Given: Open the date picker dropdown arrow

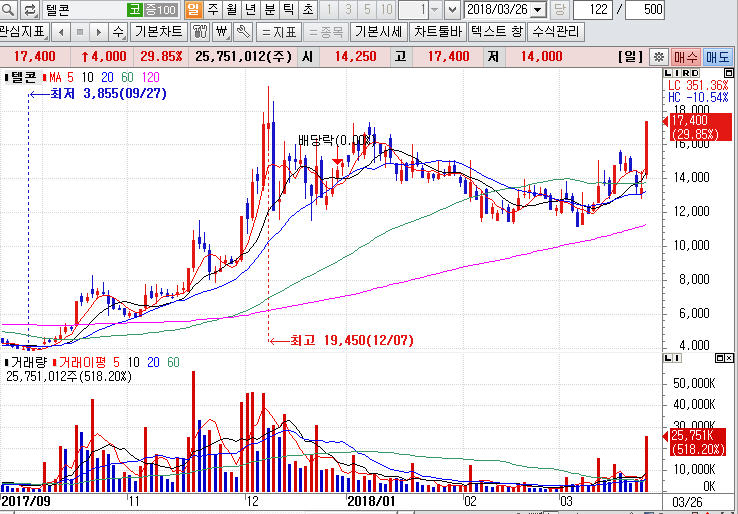Looking at the screenshot, I should pyautogui.click(x=539, y=10).
